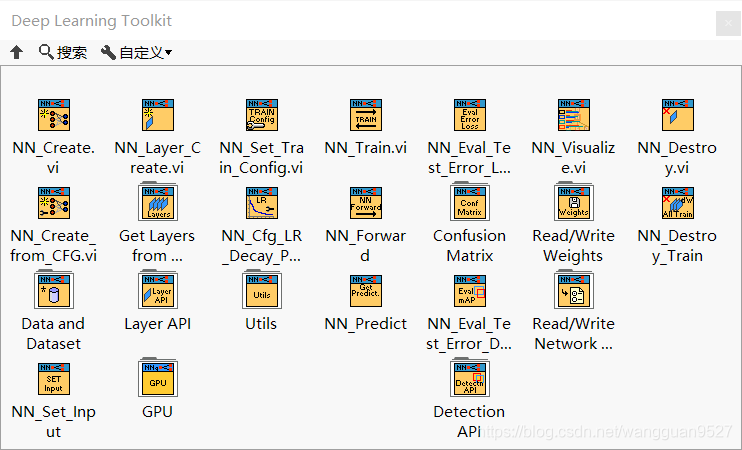The width and height of the screenshot is (742, 450).
Task: Open the GPU subpalette icon
Action: [158, 378]
